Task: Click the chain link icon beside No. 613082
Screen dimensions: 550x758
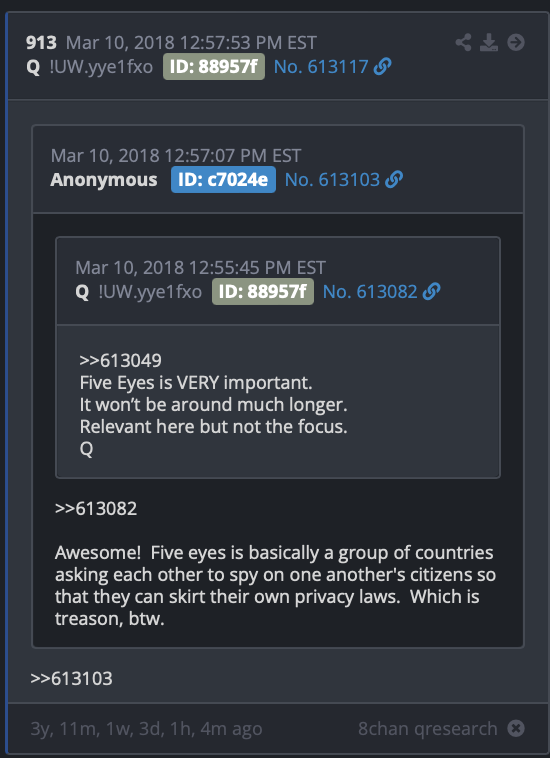Action: point(431,292)
